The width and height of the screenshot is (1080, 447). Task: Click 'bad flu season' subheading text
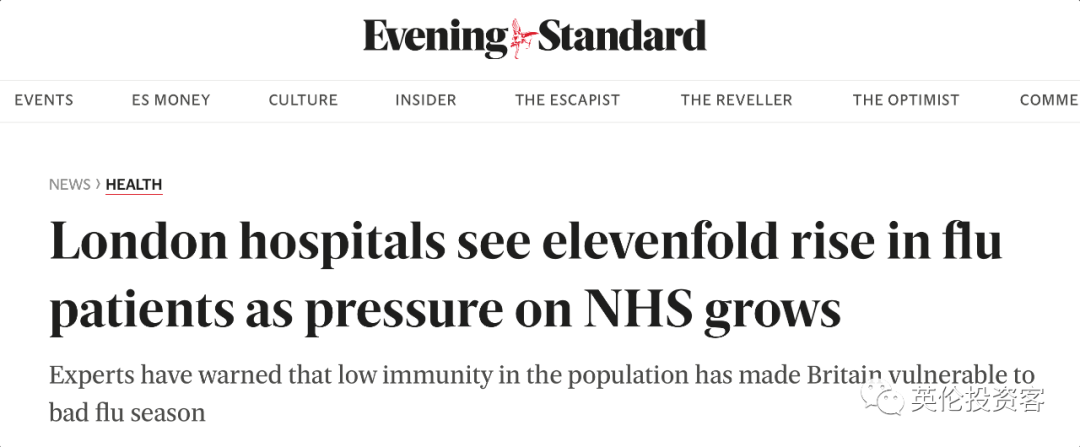point(127,413)
